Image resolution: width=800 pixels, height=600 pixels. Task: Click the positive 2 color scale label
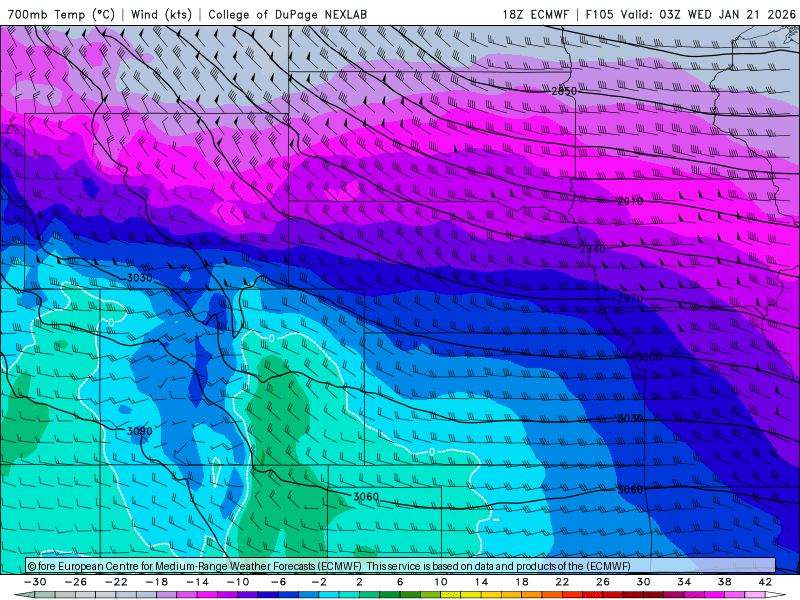point(359,582)
